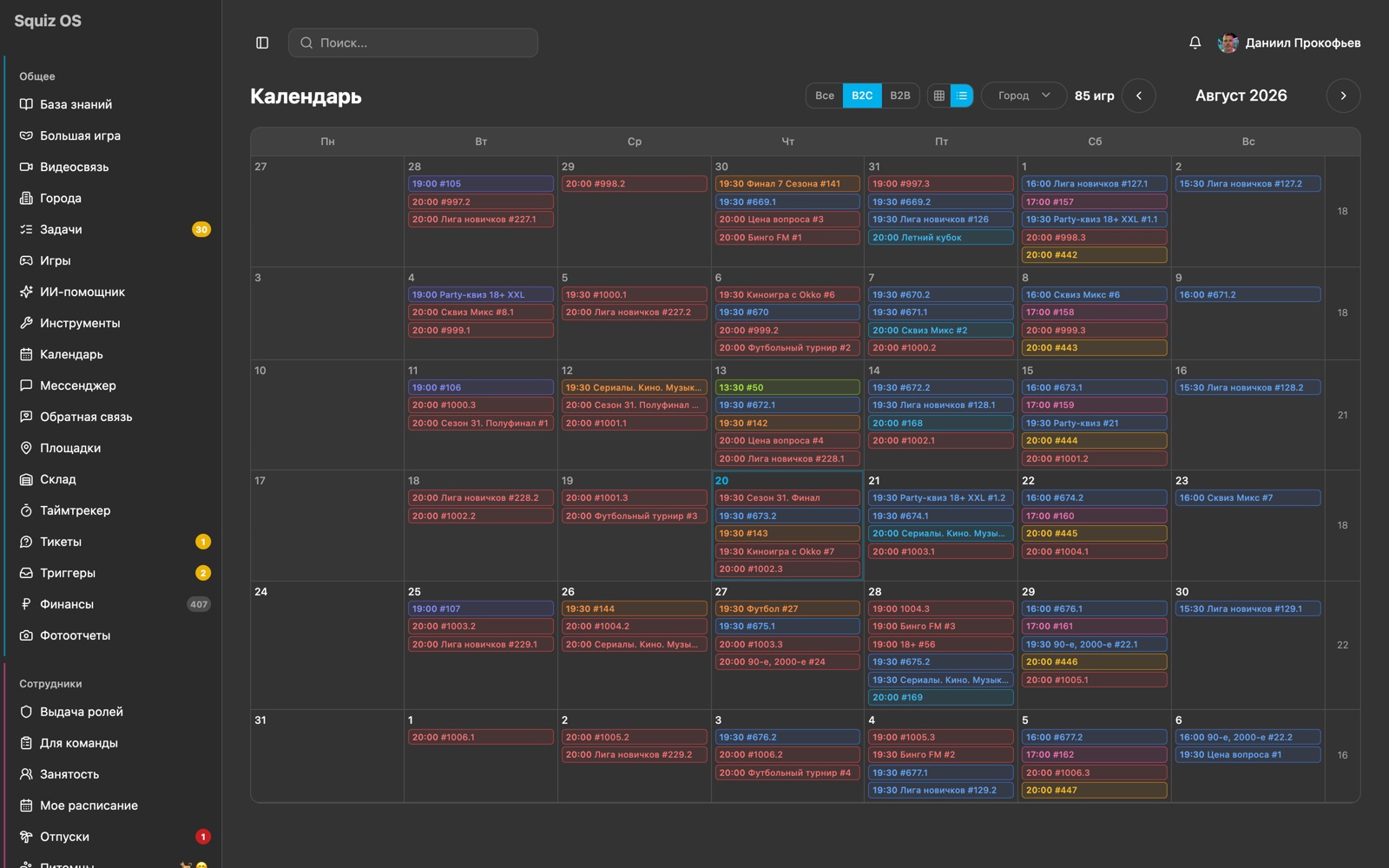Click the Выдача ролей shield icon
This screenshot has height=868, width=1389.
point(26,712)
